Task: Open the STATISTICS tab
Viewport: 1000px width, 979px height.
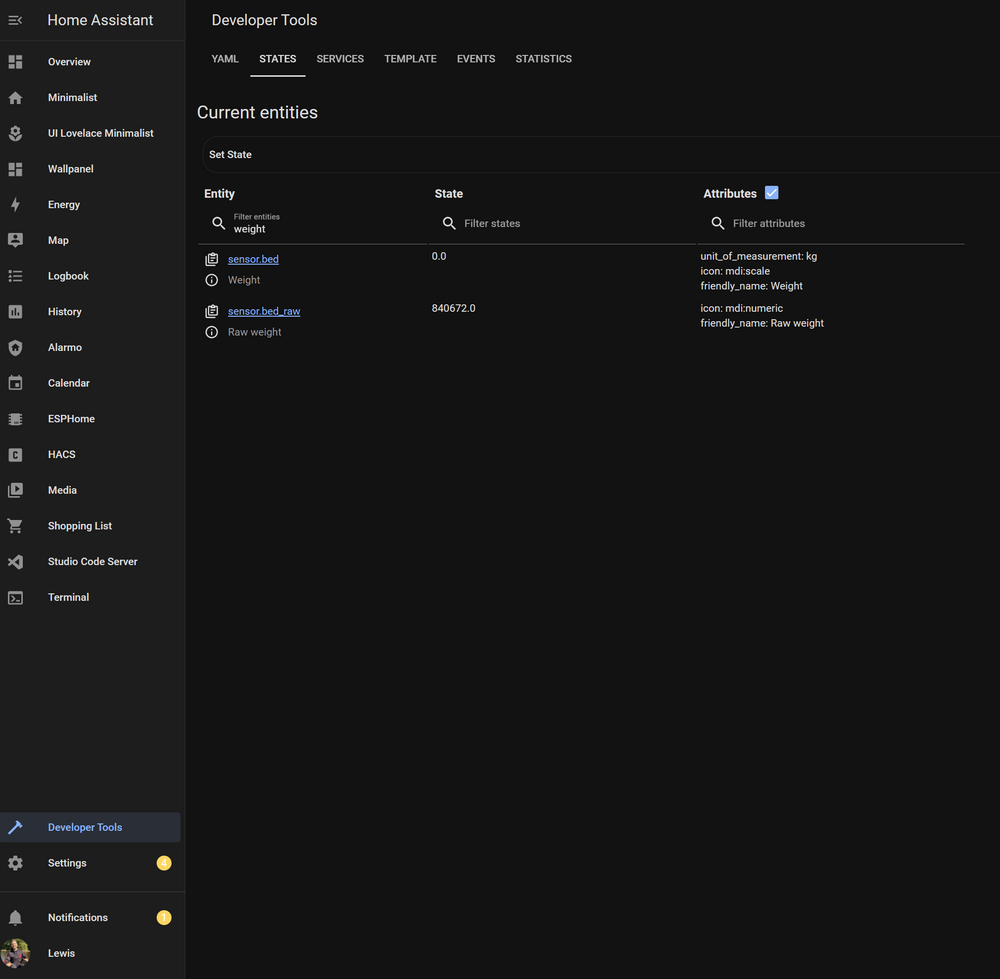Action: pos(543,59)
